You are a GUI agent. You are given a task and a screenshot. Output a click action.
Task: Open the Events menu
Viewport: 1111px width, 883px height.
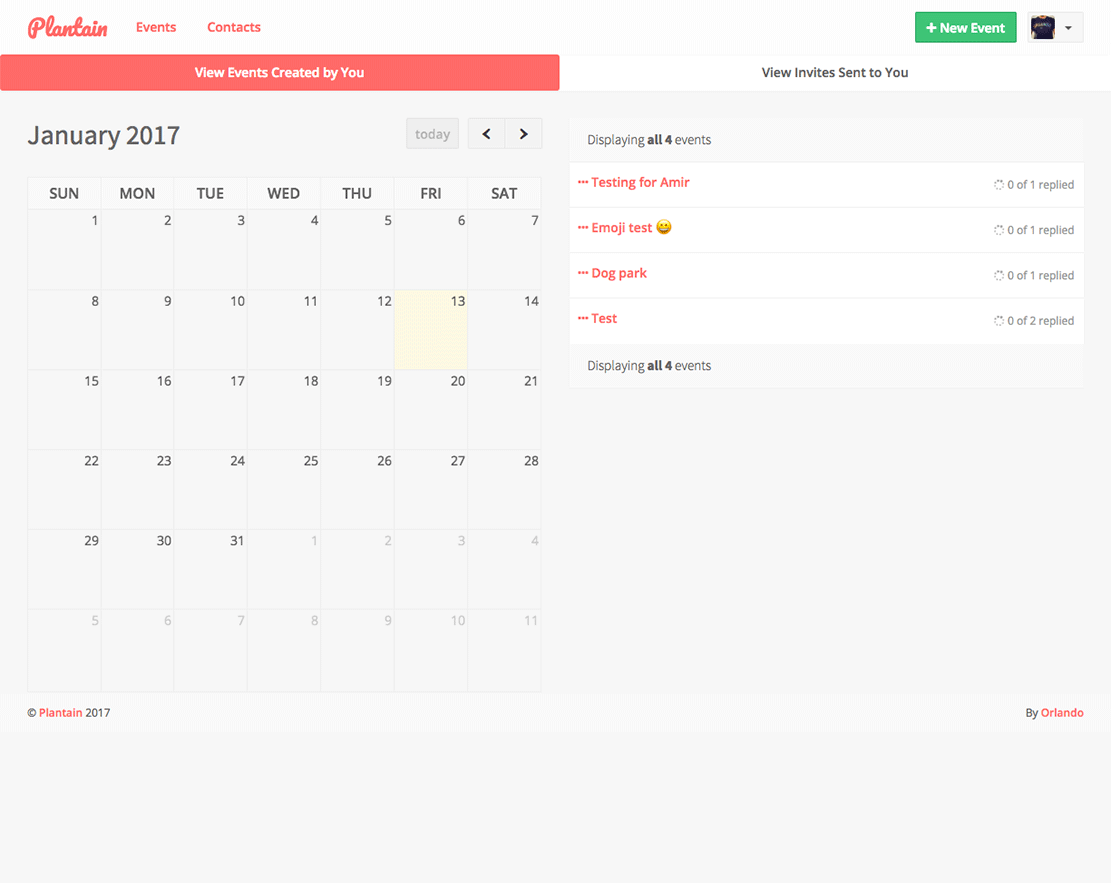pos(156,27)
